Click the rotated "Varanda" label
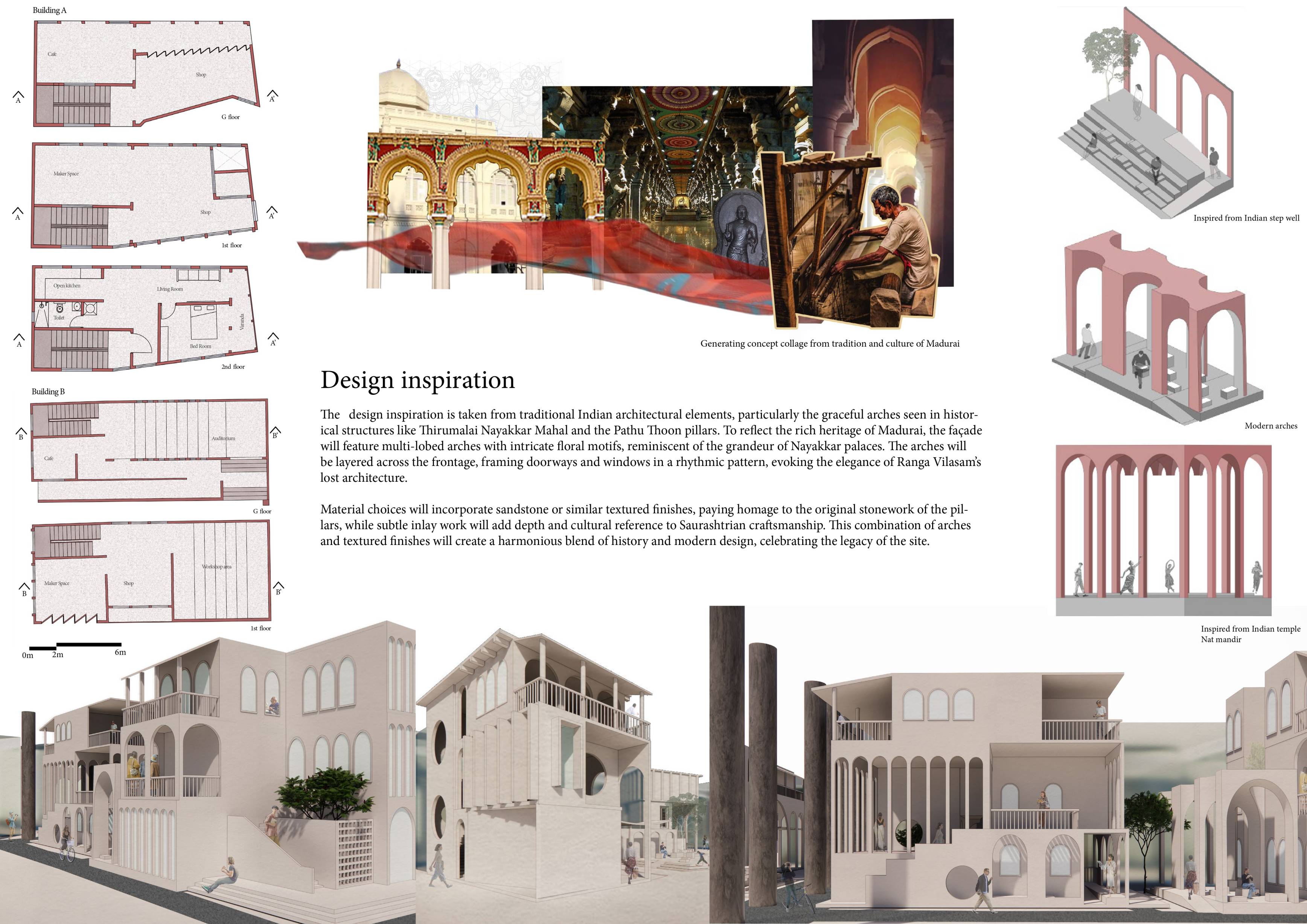This screenshot has height=924, width=1307. [241, 322]
